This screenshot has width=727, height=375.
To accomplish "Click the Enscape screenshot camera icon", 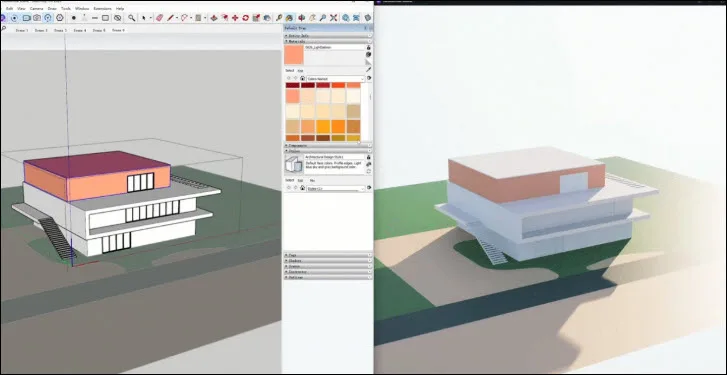I will point(37,18).
